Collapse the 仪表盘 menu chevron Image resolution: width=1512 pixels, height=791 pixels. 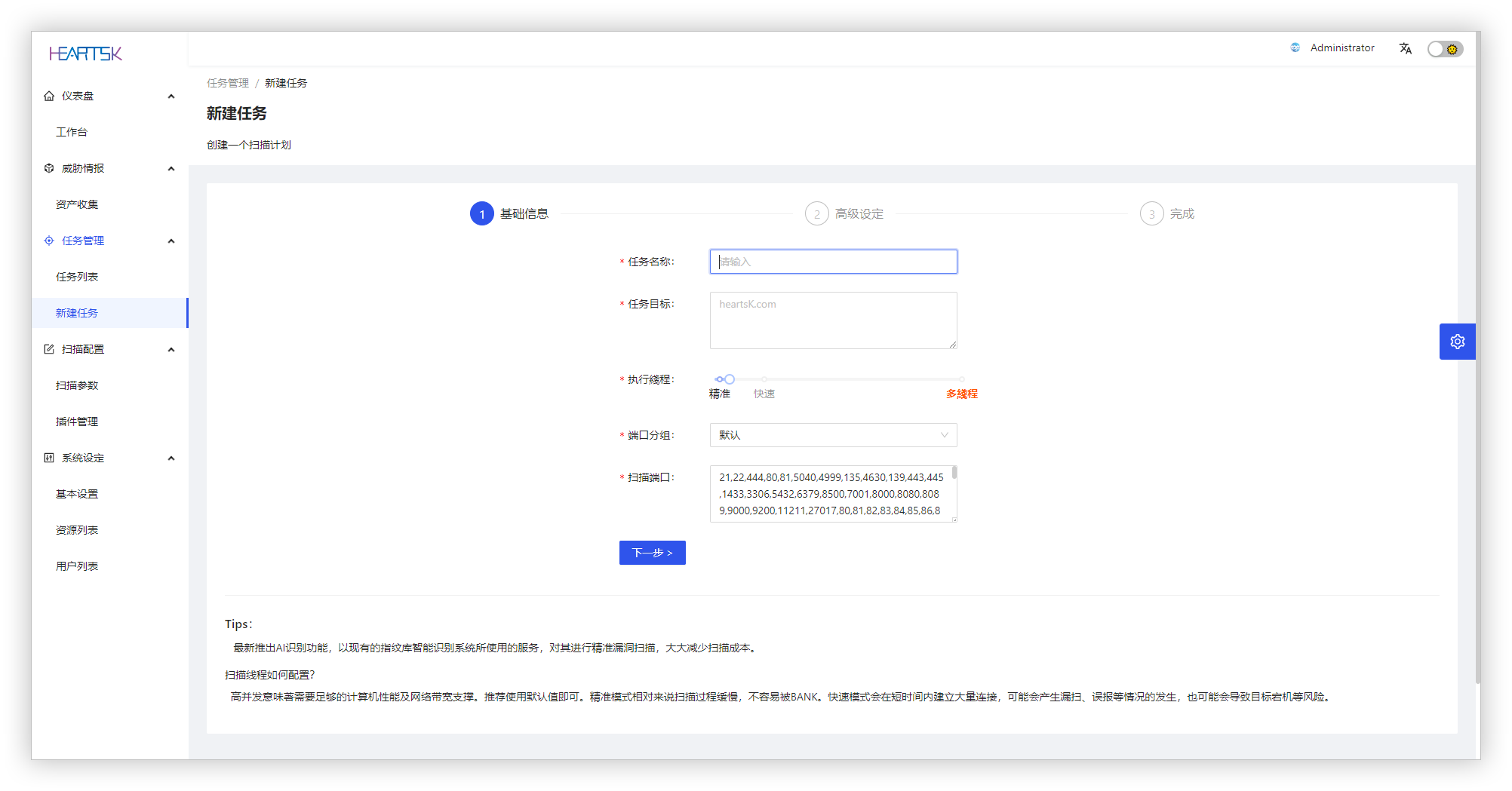click(x=171, y=96)
